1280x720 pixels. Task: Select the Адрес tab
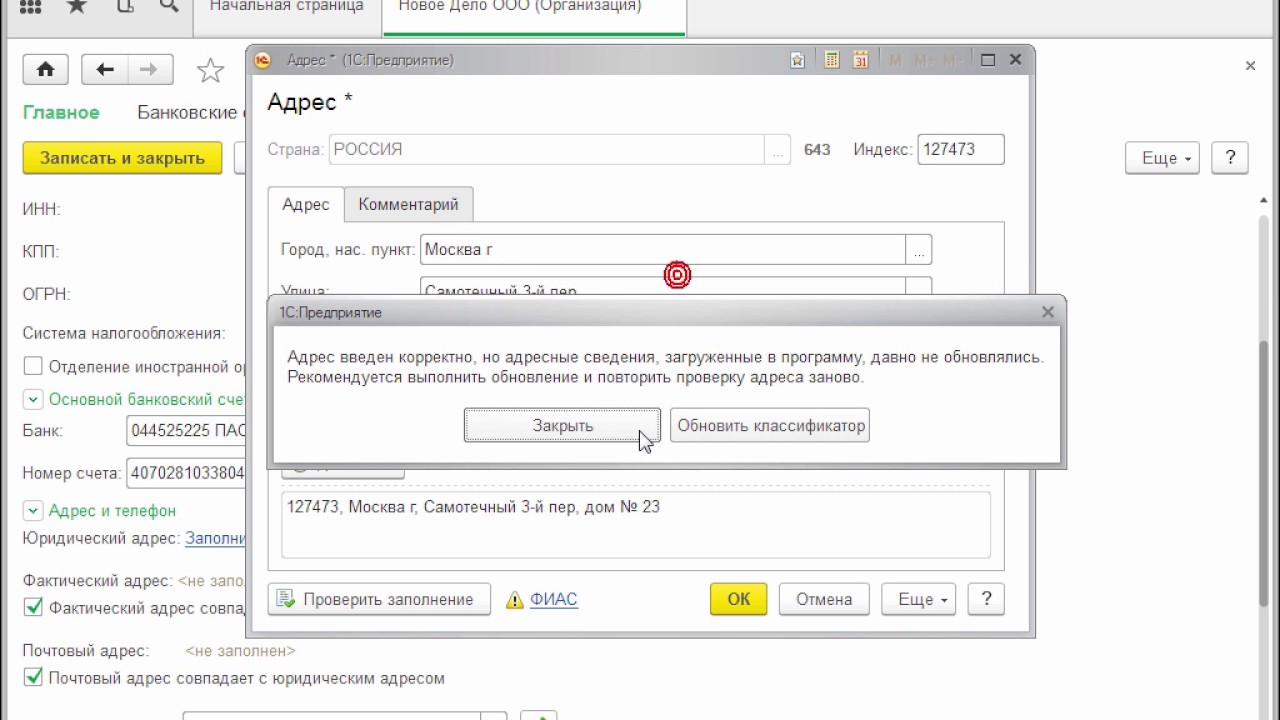coord(306,204)
